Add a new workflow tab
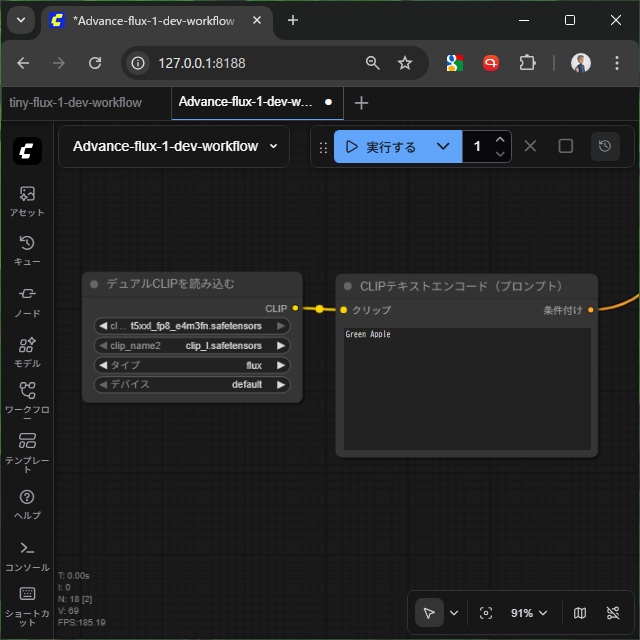This screenshot has height=640, width=640. click(362, 102)
